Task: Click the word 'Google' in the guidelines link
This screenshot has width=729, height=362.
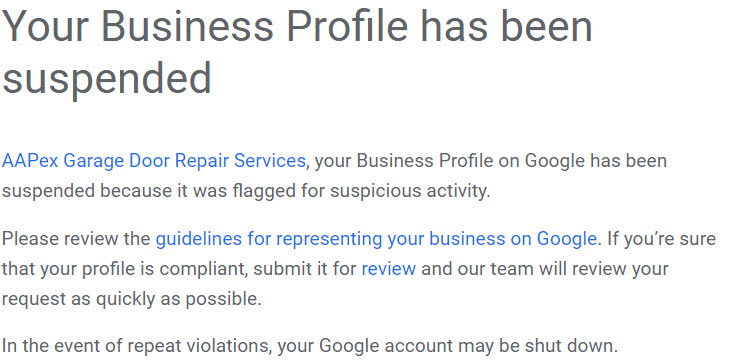Action: coord(566,239)
